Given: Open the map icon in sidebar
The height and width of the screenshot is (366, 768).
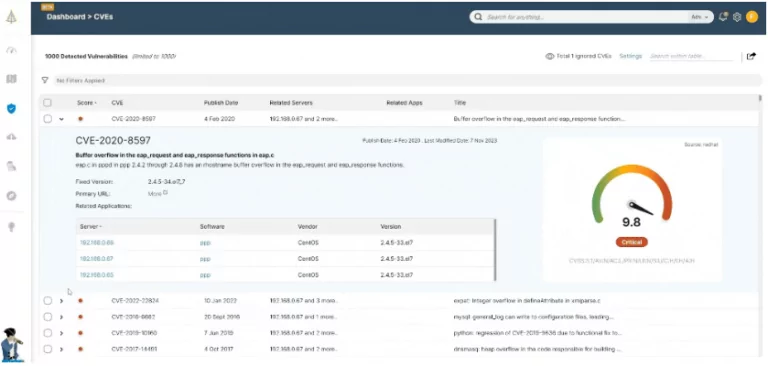Looking at the screenshot, I should [x=11, y=79].
